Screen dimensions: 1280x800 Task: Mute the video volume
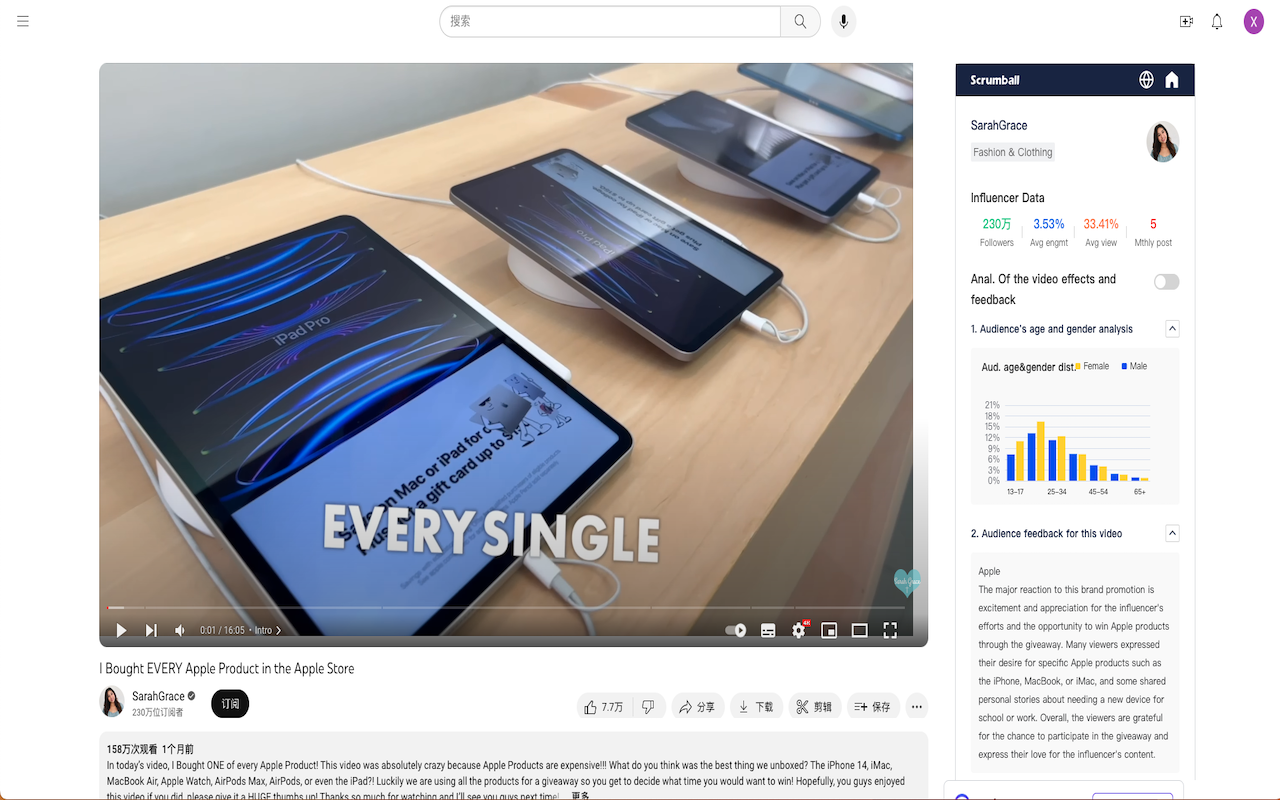pos(180,630)
